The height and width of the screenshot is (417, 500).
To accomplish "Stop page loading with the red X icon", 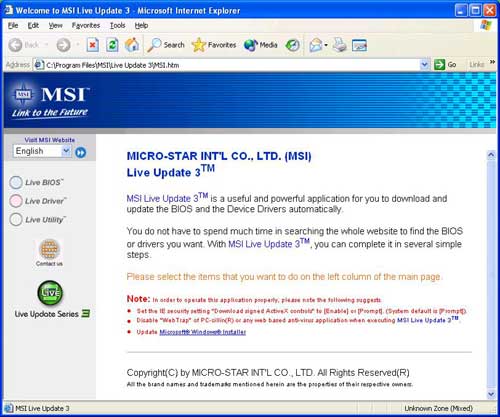I will tap(92, 45).
